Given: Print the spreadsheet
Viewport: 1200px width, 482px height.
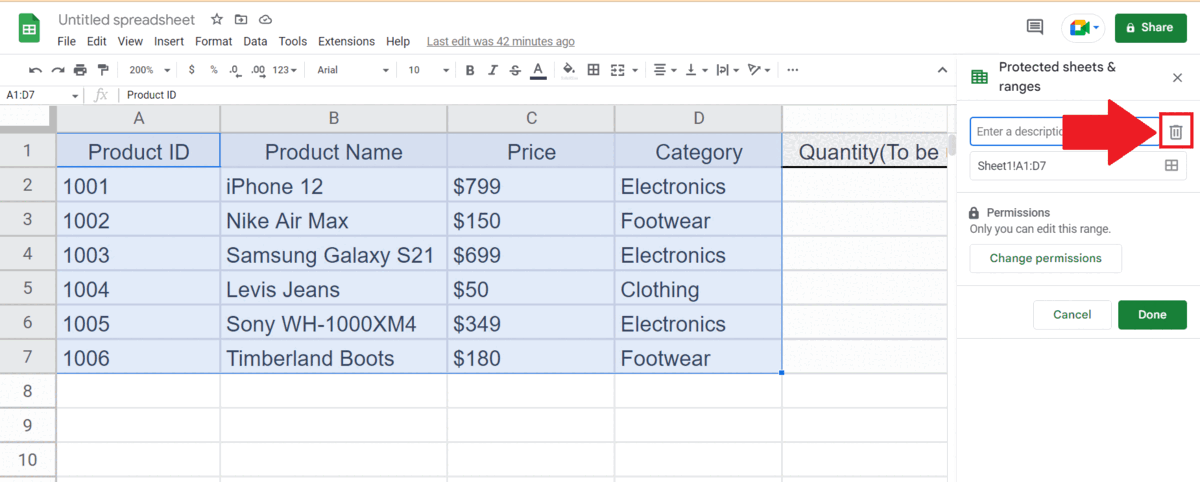Looking at the screenshot, I should 80,70.
